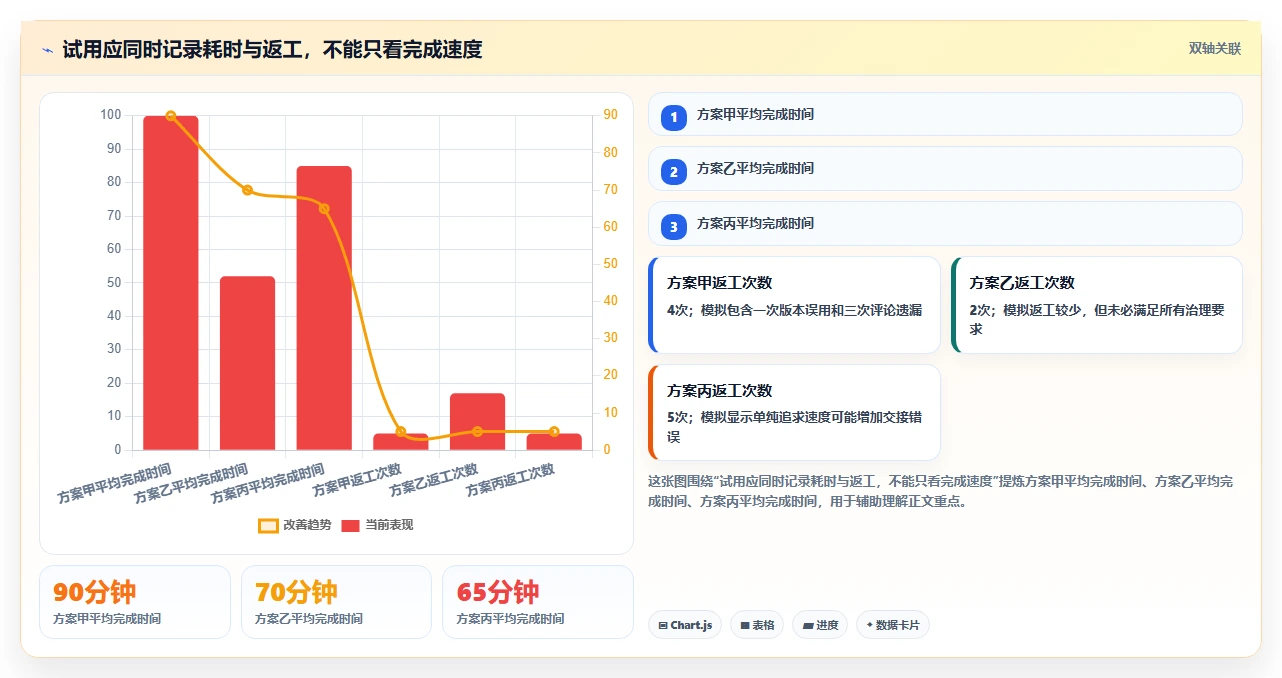1282x678 pixels.
Task: Click the 70分钟 stat card
Action: pos(336,602)
